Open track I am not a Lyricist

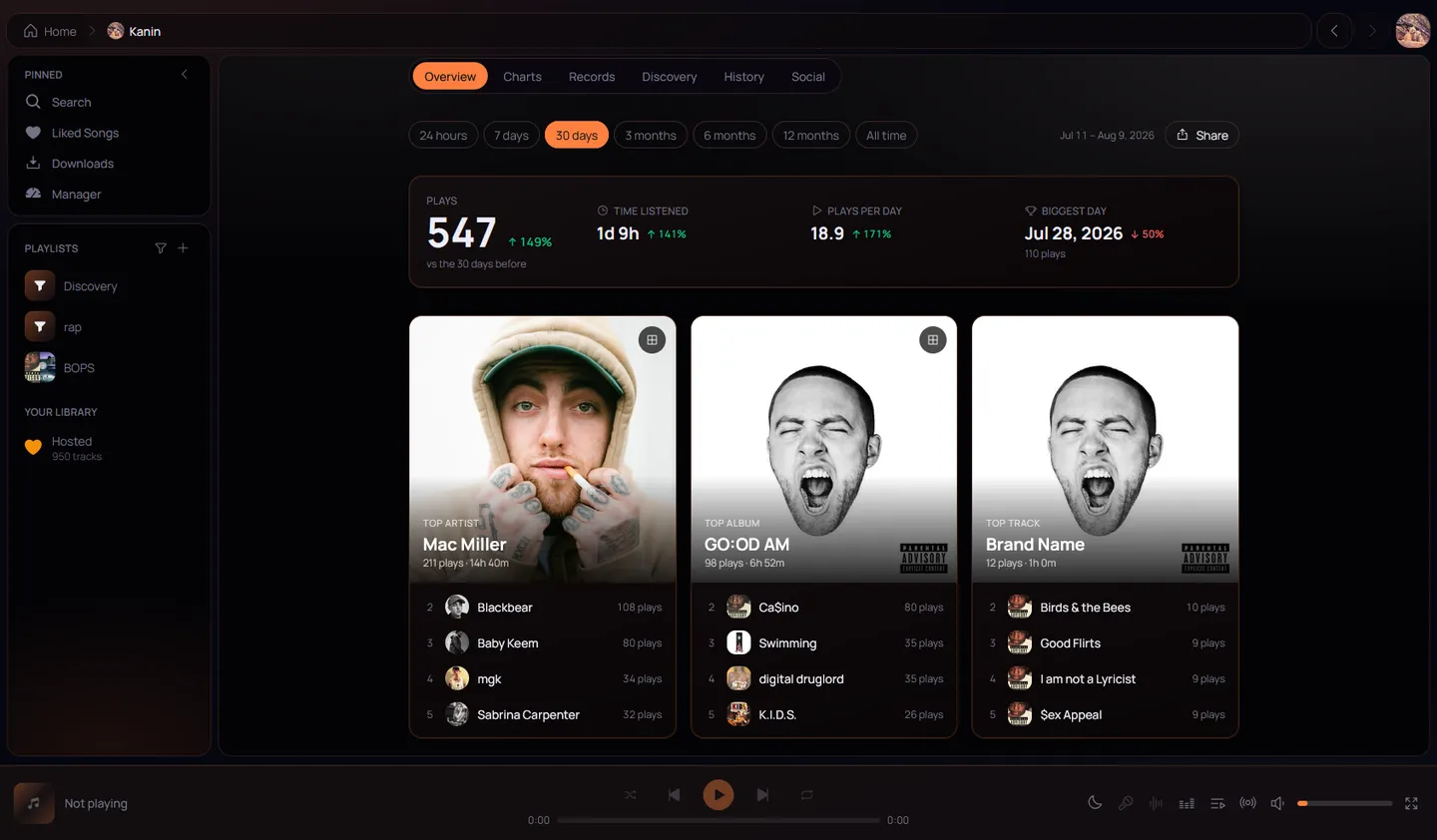(1106, 679)
